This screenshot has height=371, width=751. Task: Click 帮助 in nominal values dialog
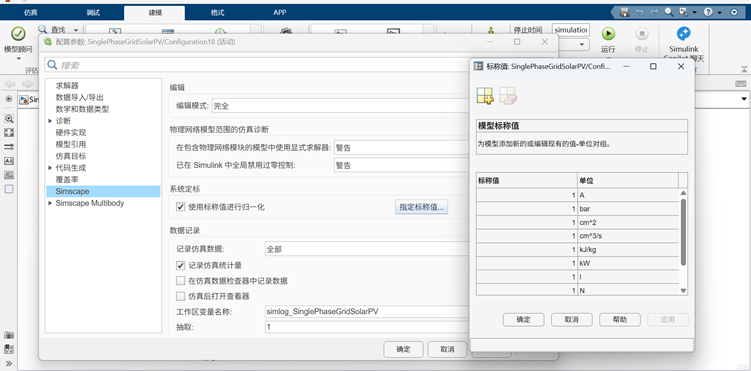point(620,319)
